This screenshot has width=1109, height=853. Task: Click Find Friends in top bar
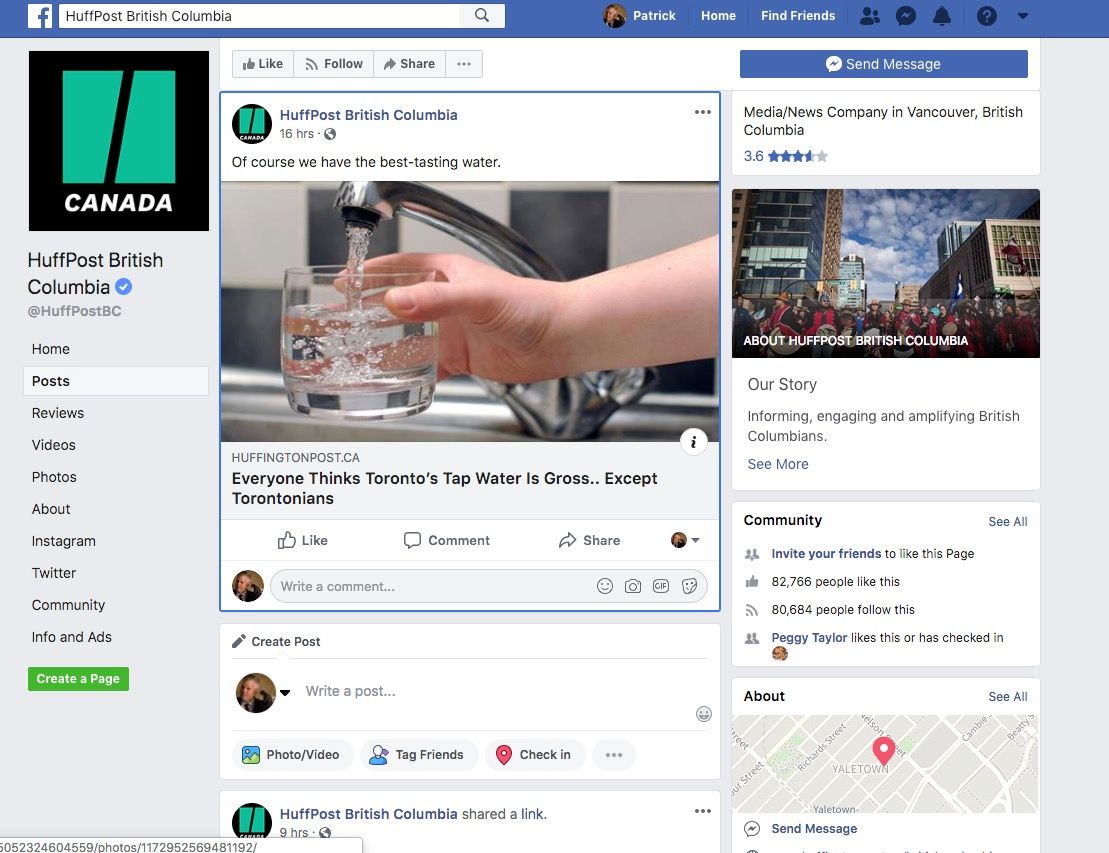coord(798,16)
